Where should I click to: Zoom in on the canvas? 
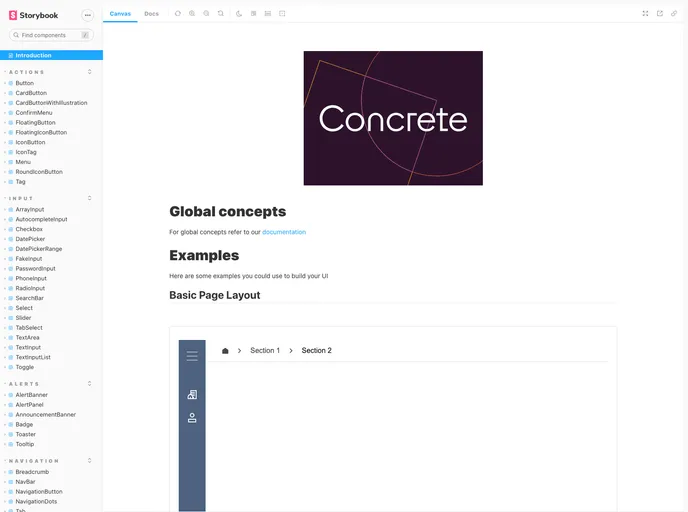192,14
